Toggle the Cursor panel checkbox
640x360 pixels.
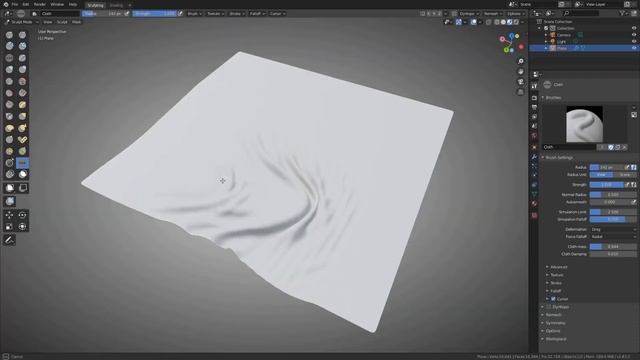[553, 299]
